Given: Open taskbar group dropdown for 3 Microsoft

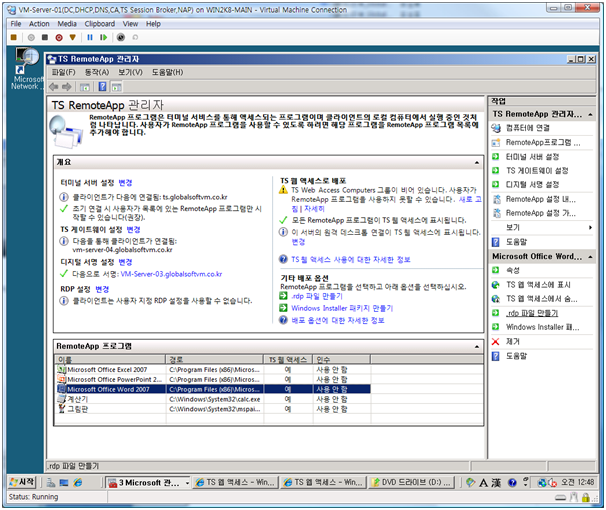Looking at the screenshot, I should click(x=187, y=483).
